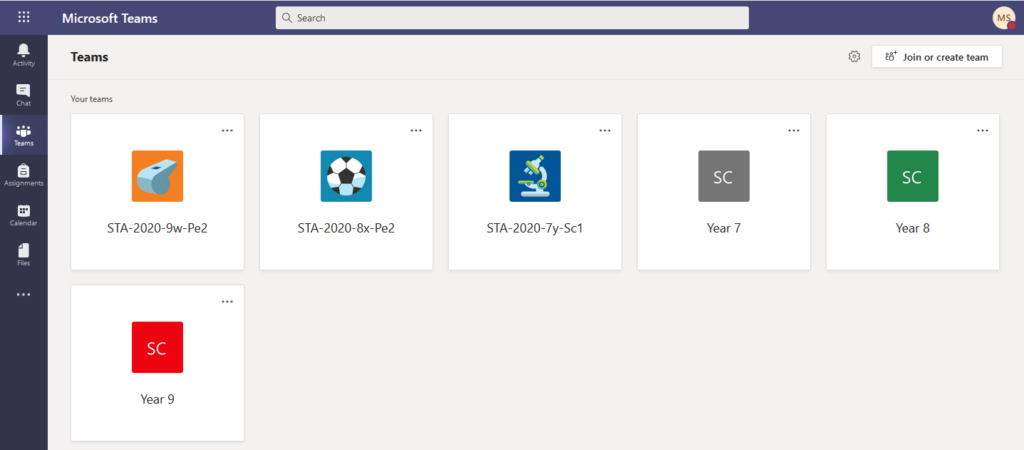Screen dimensions: 1024x450
Task: Click the Microsoft Teams title
Action: (x=110, y=18)
